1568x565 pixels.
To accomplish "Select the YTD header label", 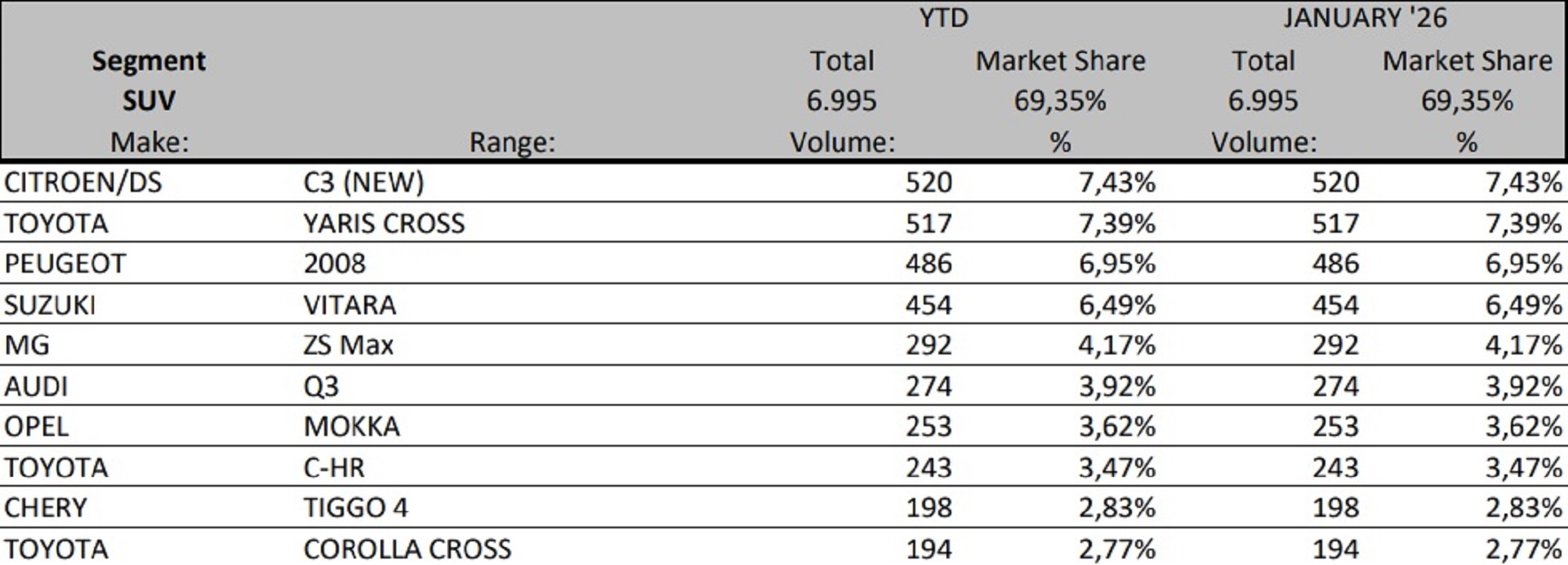I will point(943,18).
